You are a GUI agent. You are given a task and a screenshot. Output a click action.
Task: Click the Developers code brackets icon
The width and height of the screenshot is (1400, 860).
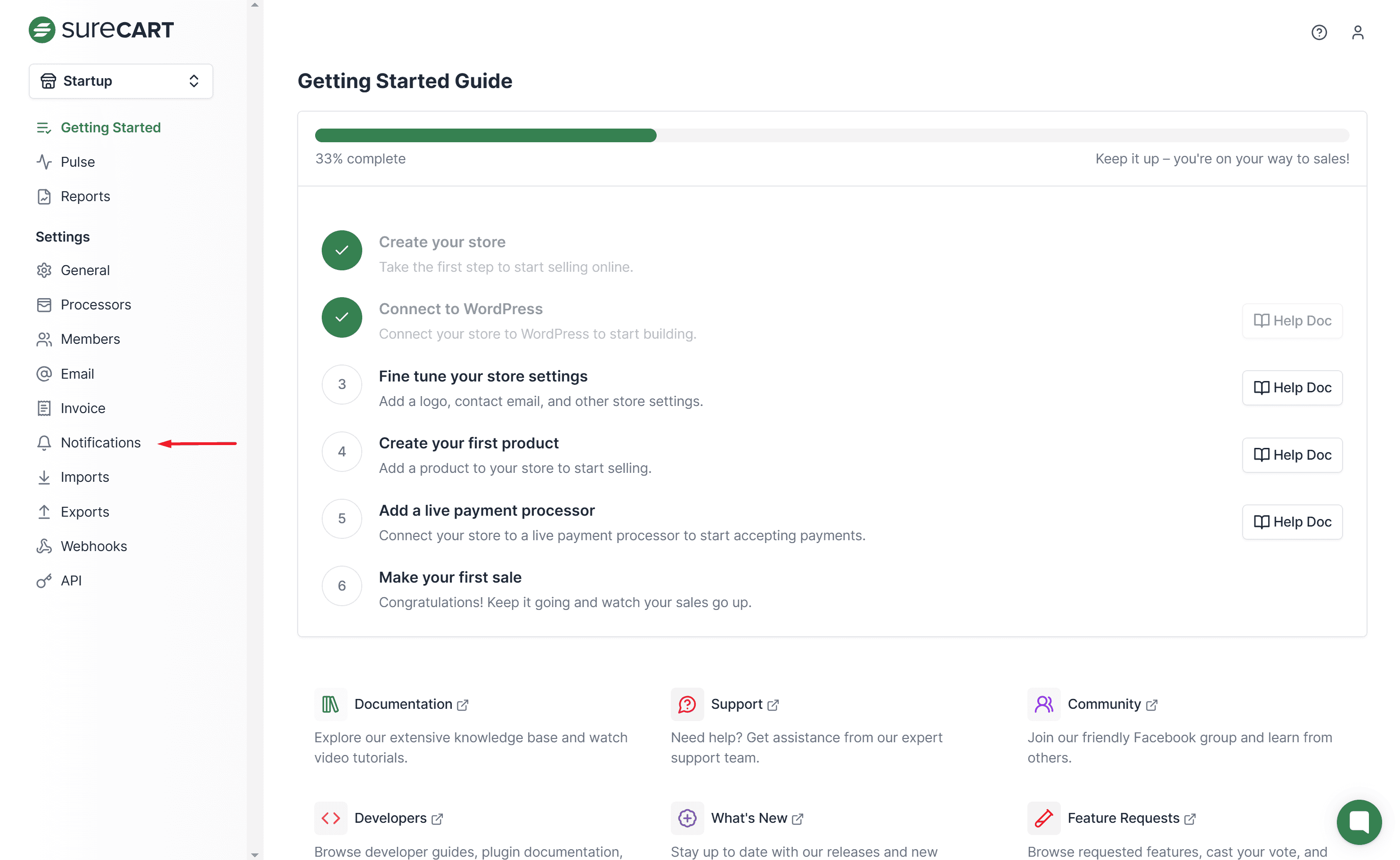tap(330, 818)
